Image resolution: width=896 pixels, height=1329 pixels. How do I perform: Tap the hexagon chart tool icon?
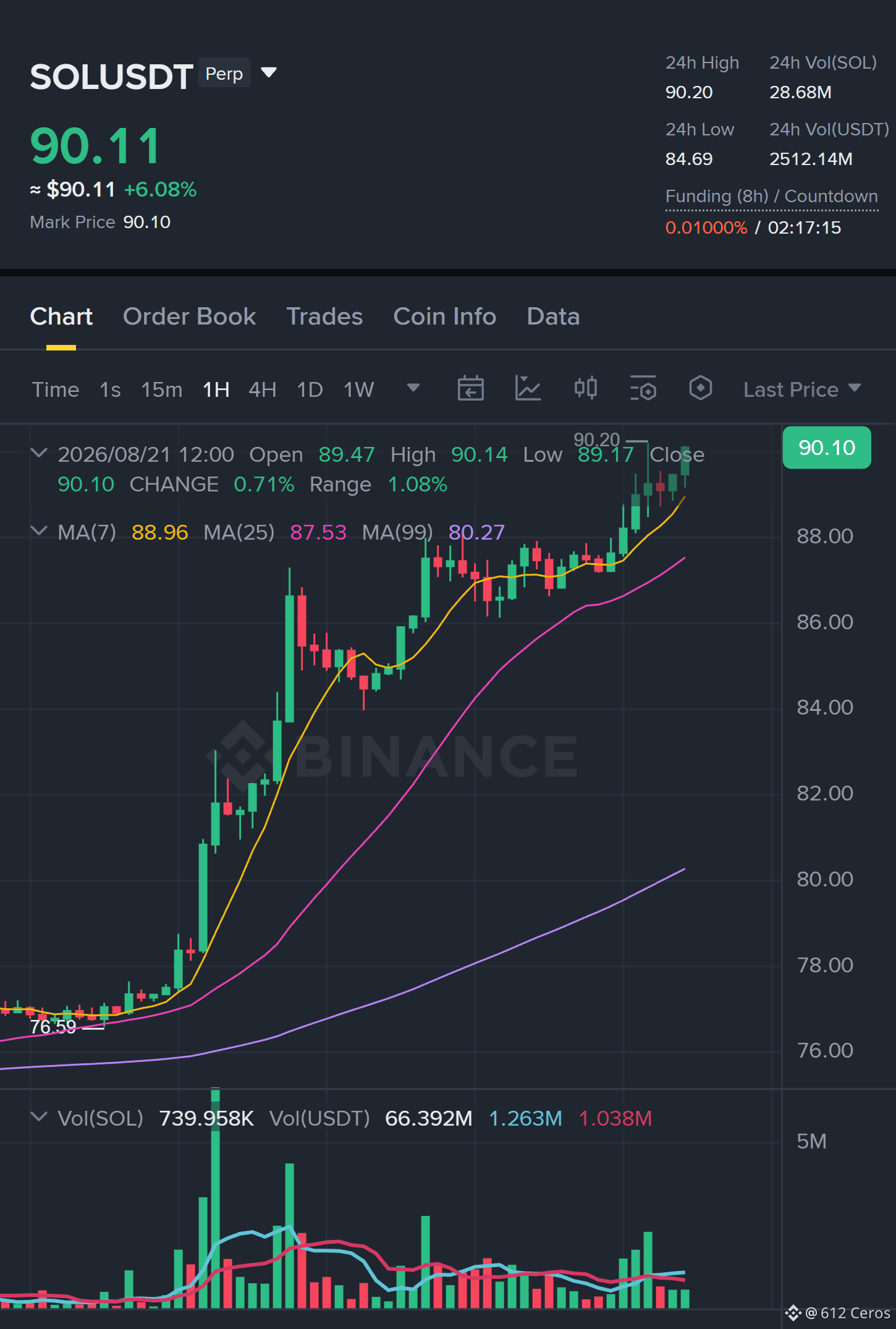(700, 389)
